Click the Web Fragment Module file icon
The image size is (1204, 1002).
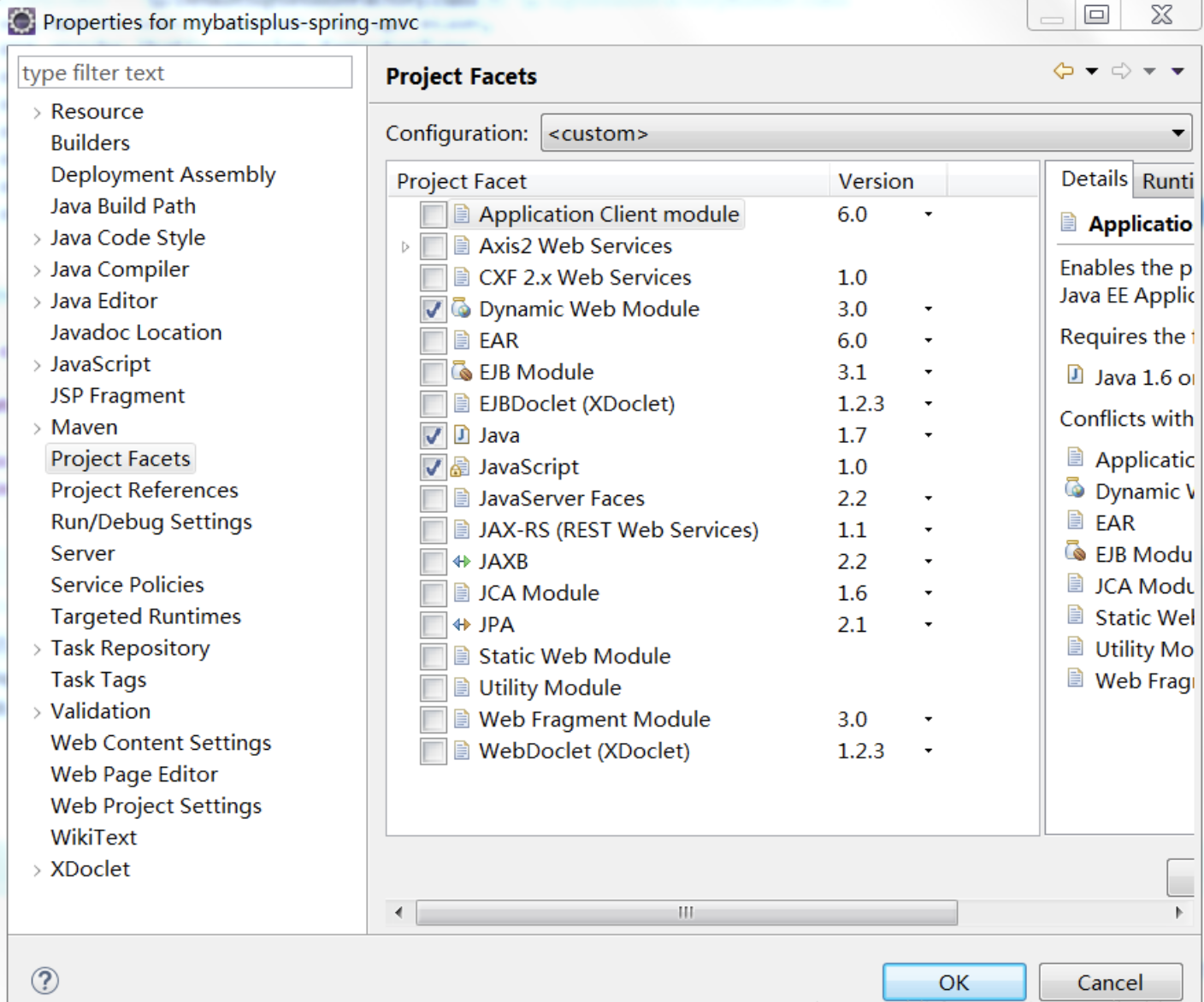(x=462, y=720)
